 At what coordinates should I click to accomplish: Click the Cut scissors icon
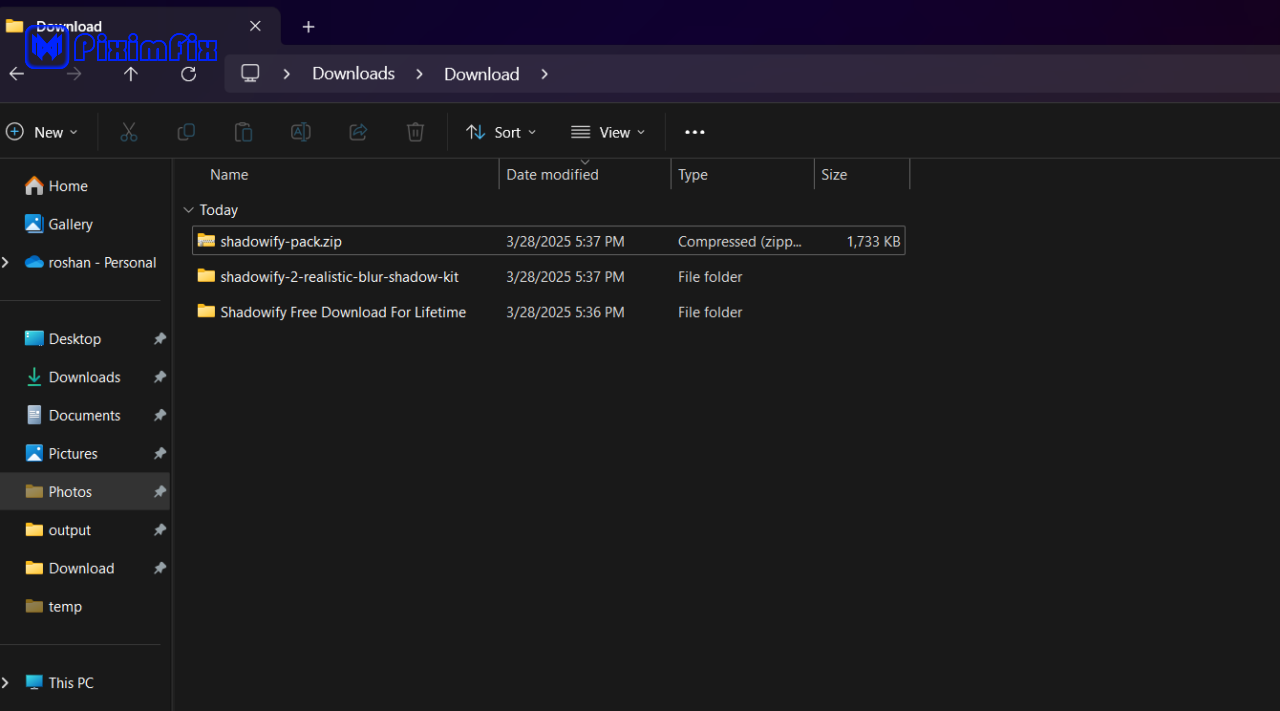128,132
